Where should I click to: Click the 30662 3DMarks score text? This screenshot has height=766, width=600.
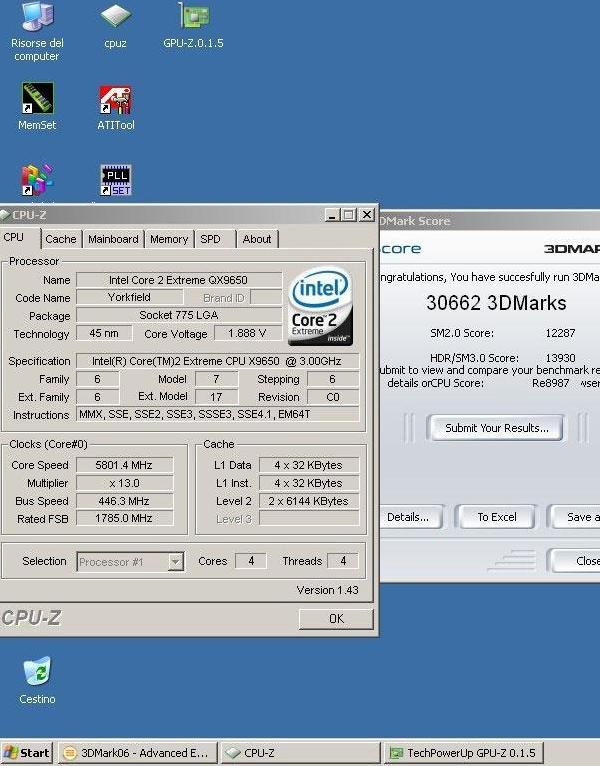tap(496, 303)
